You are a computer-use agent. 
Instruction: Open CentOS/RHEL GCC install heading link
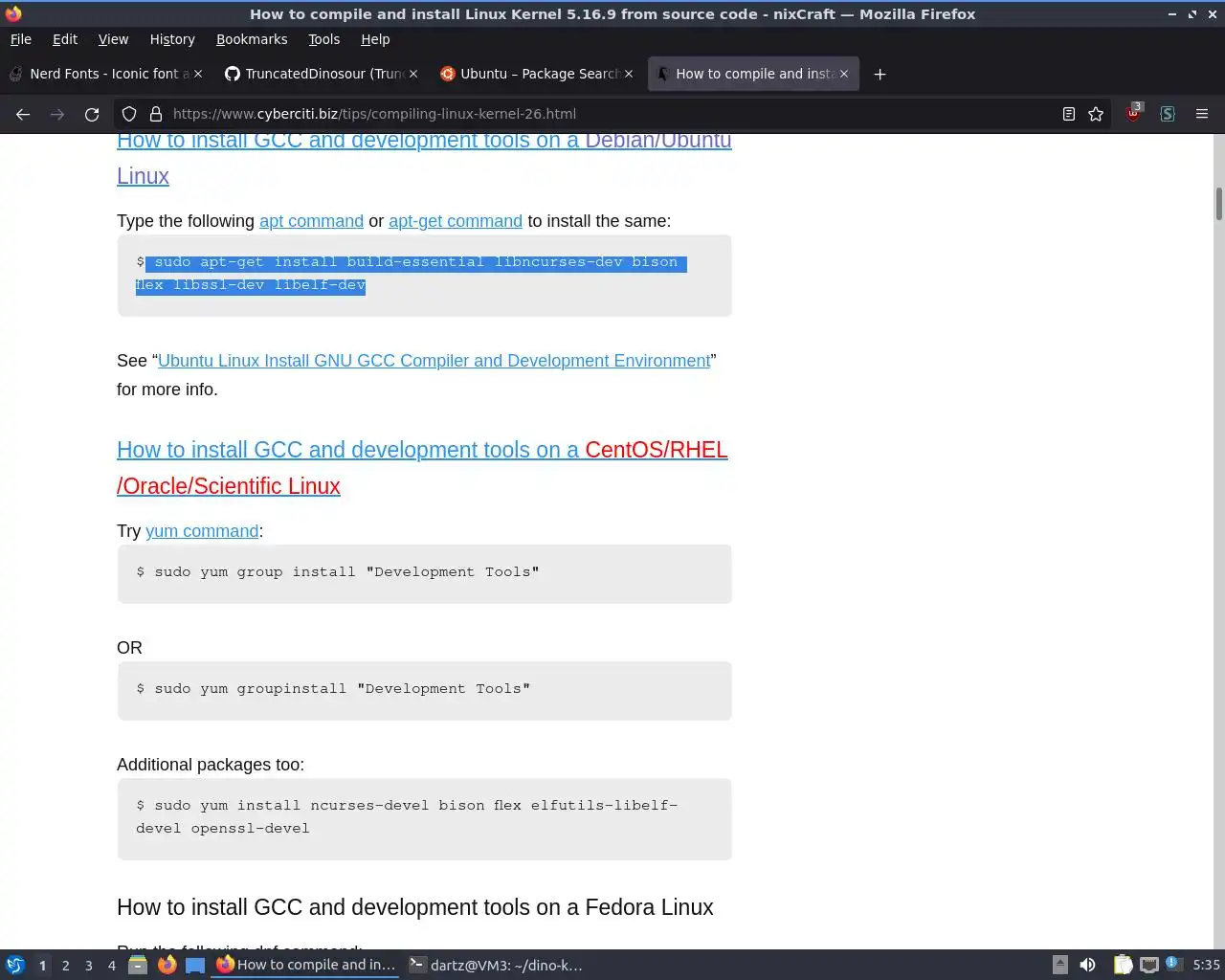[x=422, y=468]
